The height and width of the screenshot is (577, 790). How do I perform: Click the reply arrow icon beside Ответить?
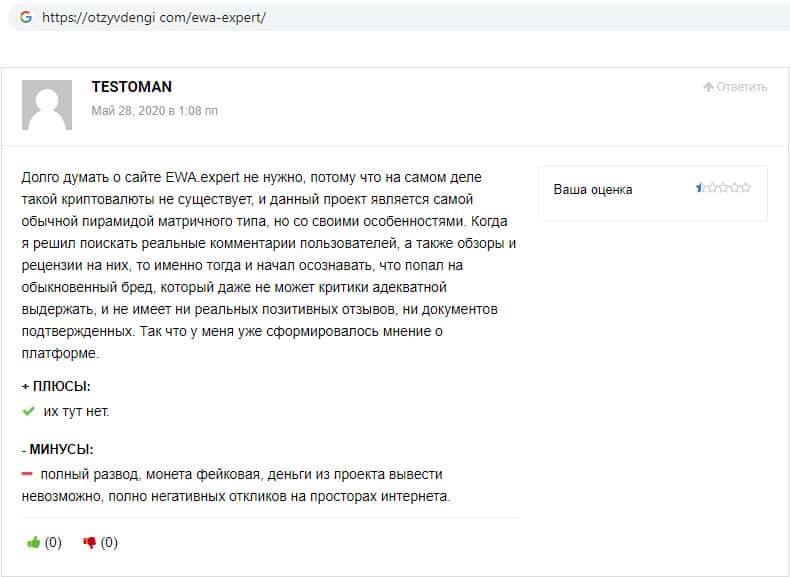coord(708,87)
